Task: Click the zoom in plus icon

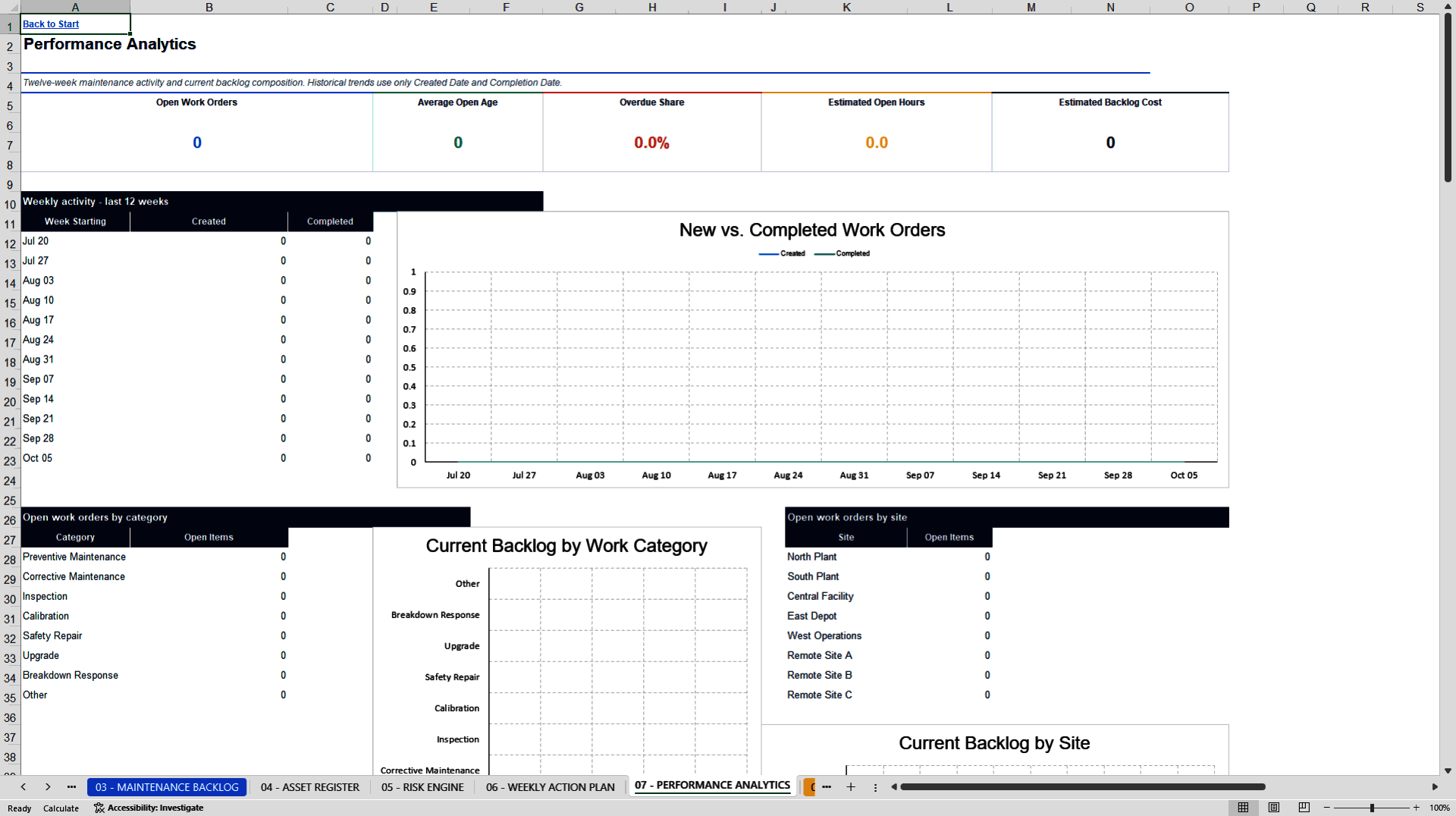Action: click(1416, 808)
